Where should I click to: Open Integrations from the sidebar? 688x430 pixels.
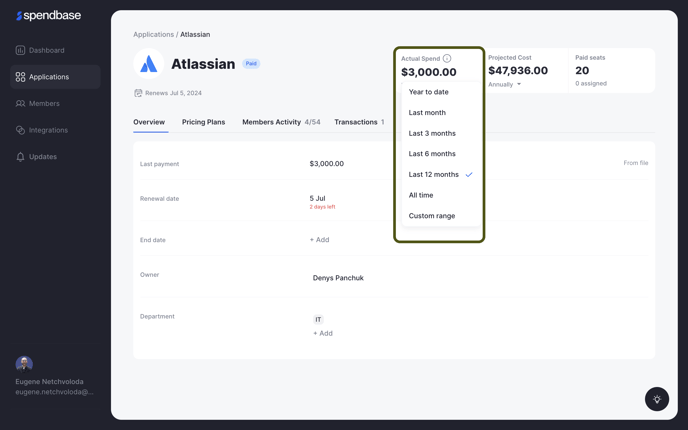tap(55, 130)
